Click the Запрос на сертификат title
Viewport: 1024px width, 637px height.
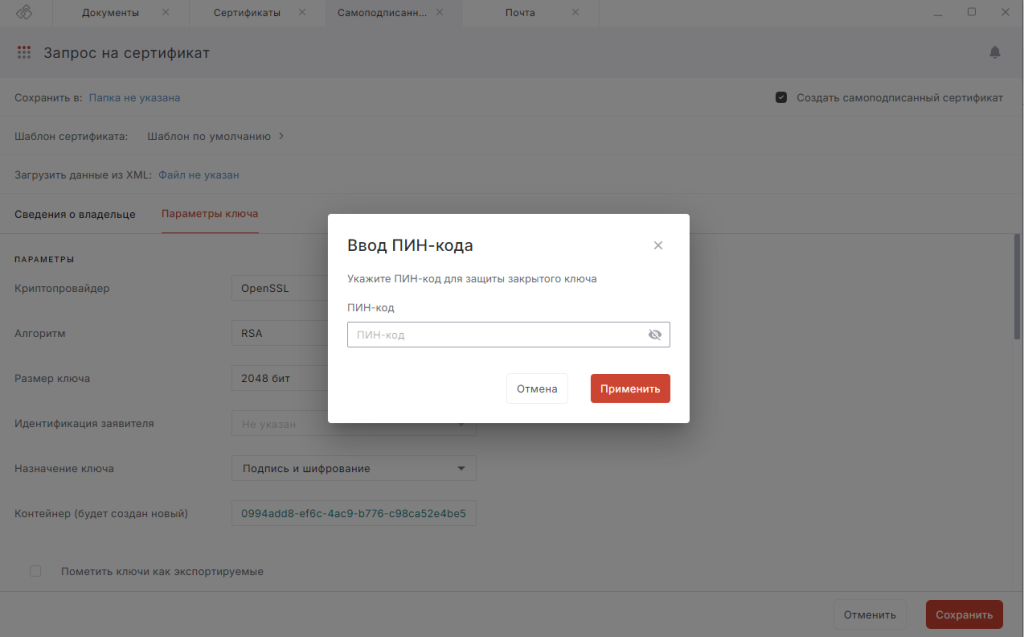pos(127,53)
